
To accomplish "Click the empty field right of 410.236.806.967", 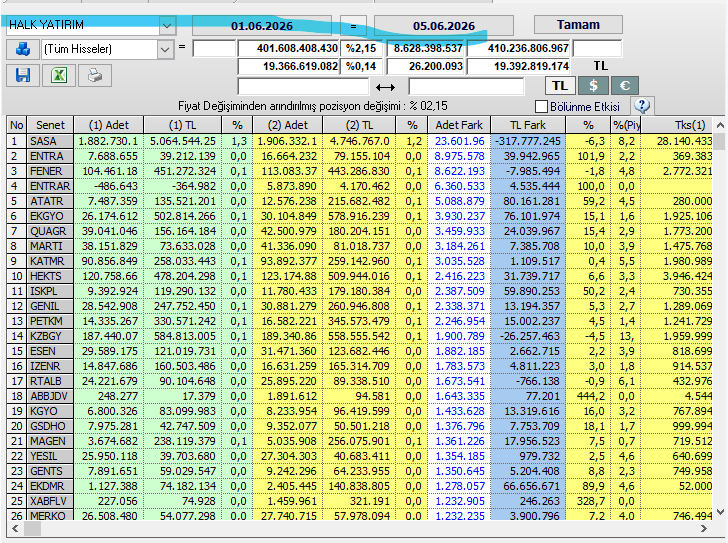I will 597,48.
